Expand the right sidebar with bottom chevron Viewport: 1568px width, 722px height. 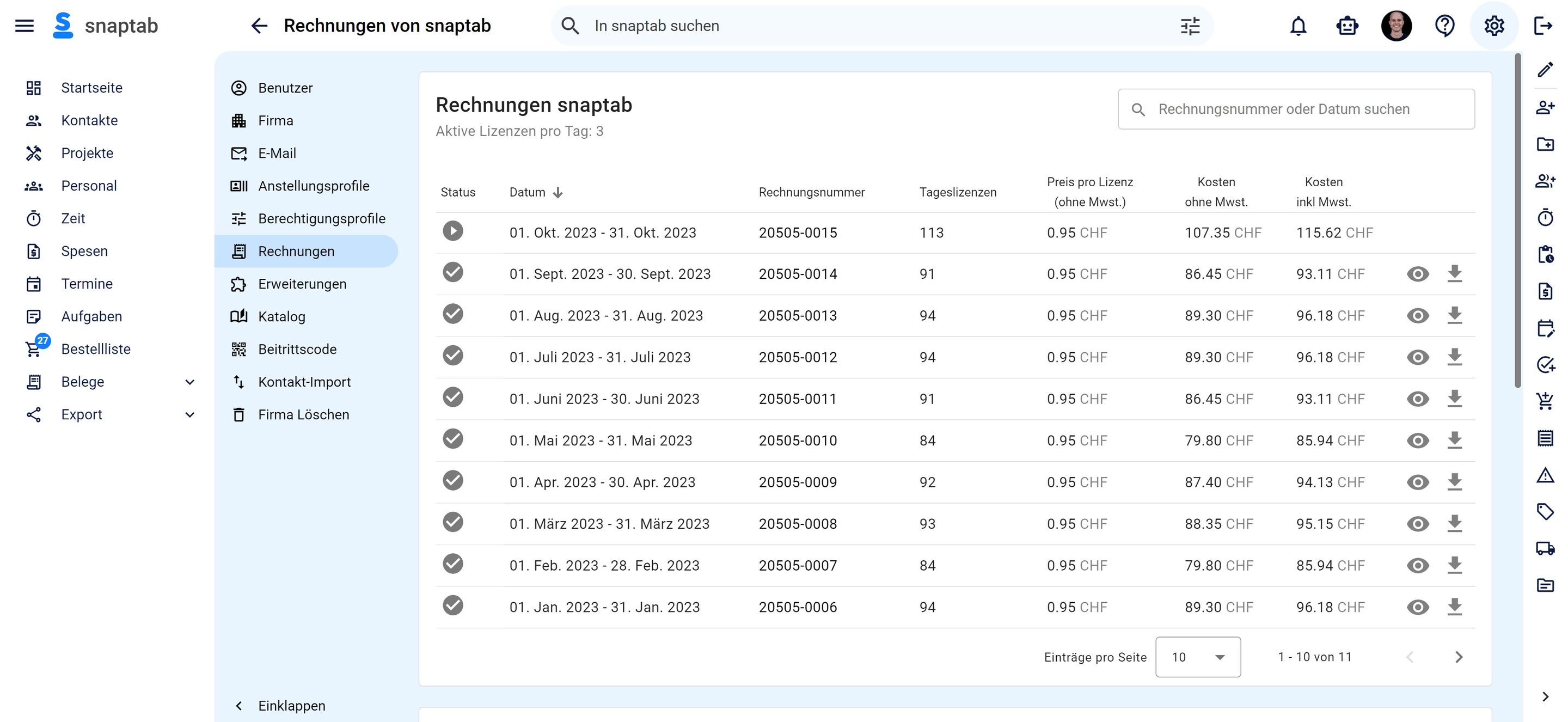pos(1545,696)
